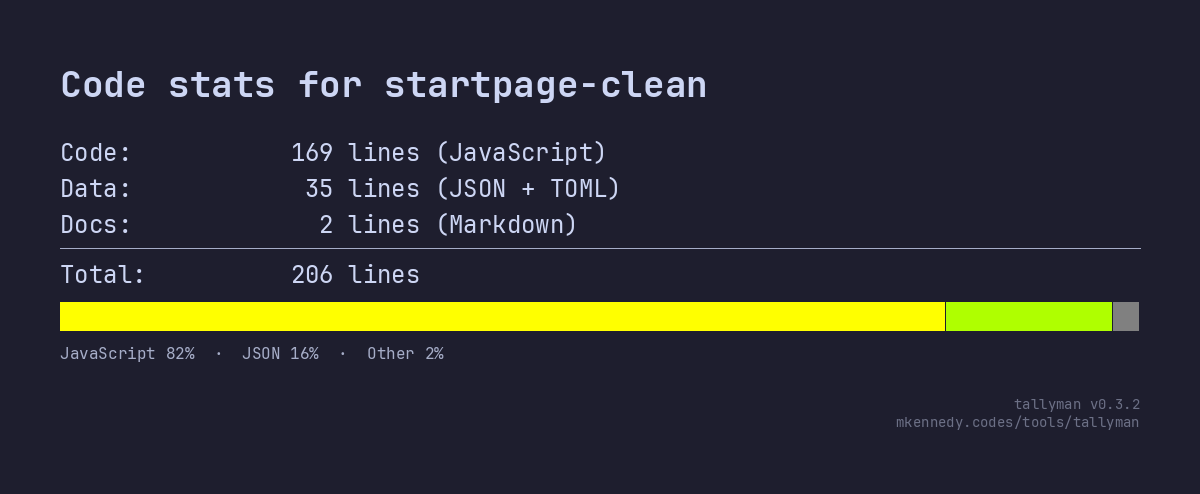Image resolution: width=1200 pixels, height=494 pixels.
Task: Click the gray Other bar segment
Action: click(x=1126, y=316)
